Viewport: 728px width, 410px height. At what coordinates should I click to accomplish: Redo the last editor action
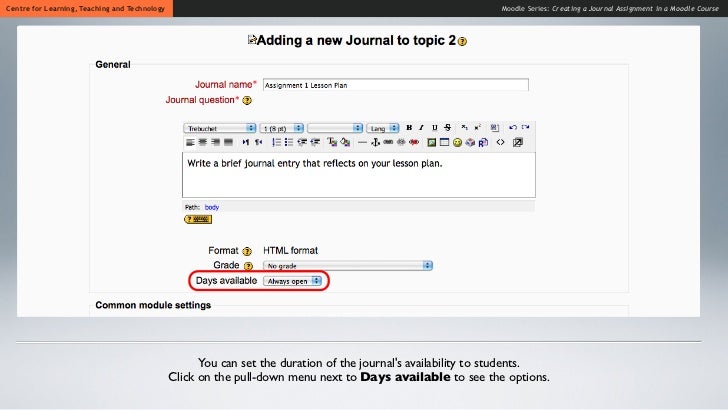click(x=525, y=127)
